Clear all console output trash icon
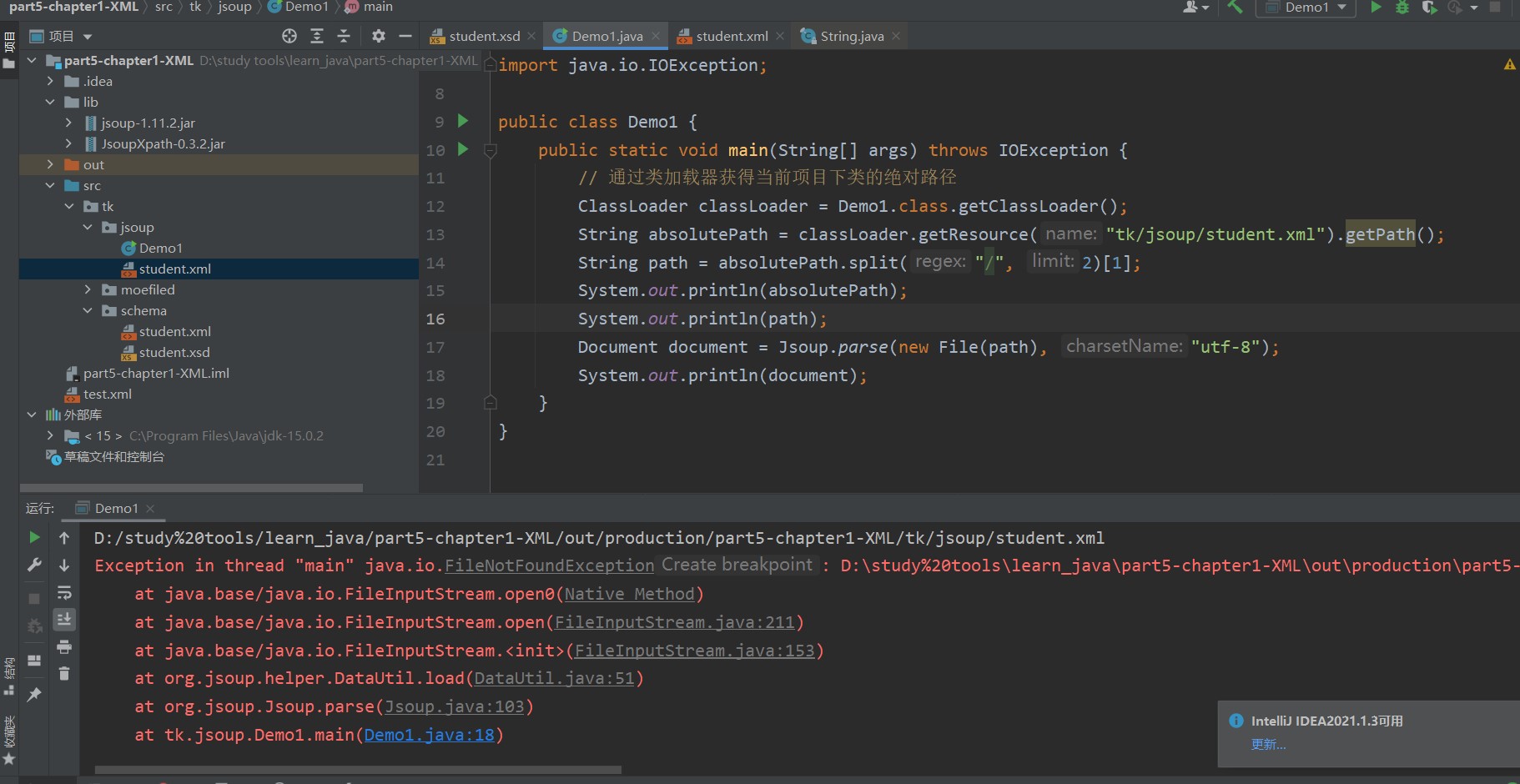Screen dimensions: 1520x784 [x=64, y=673]
